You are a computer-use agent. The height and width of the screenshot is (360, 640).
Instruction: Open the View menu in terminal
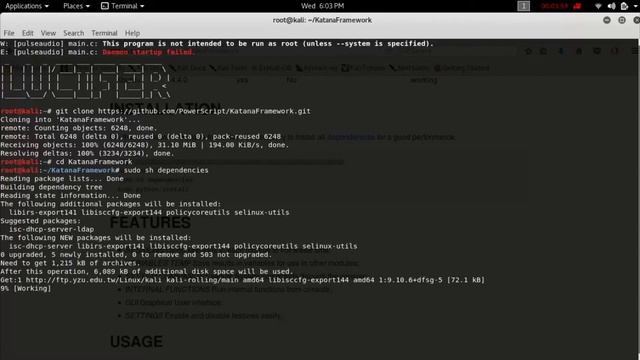(x=48, y=33)
